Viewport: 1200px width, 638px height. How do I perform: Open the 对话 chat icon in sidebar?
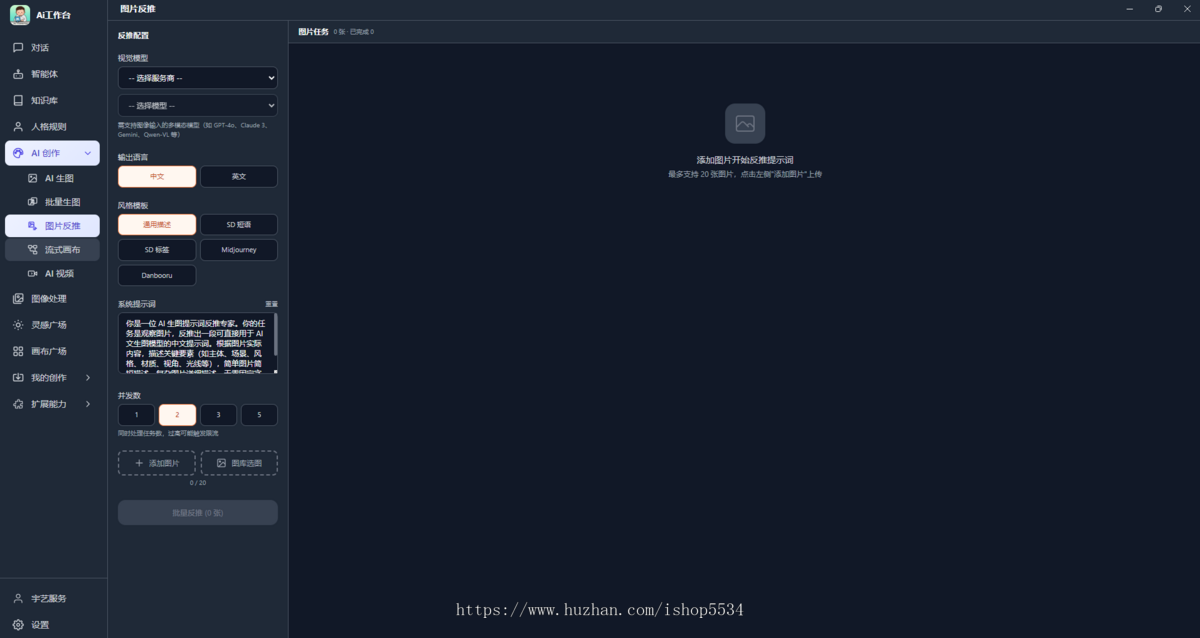point(18,48)
